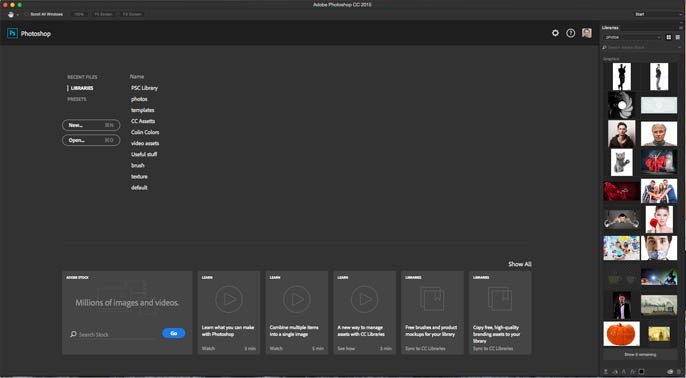Click the Open... button
Viewport: 686px width, 378px height.
(x=91, y=140)
